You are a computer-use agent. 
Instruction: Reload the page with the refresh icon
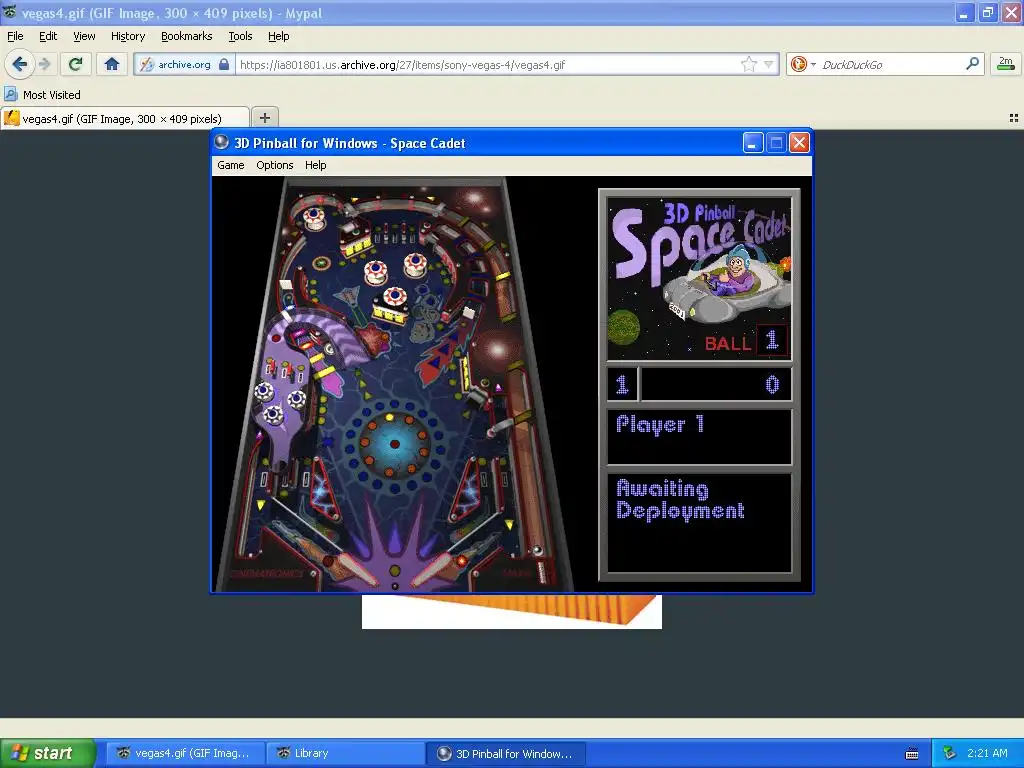[76, 64]
